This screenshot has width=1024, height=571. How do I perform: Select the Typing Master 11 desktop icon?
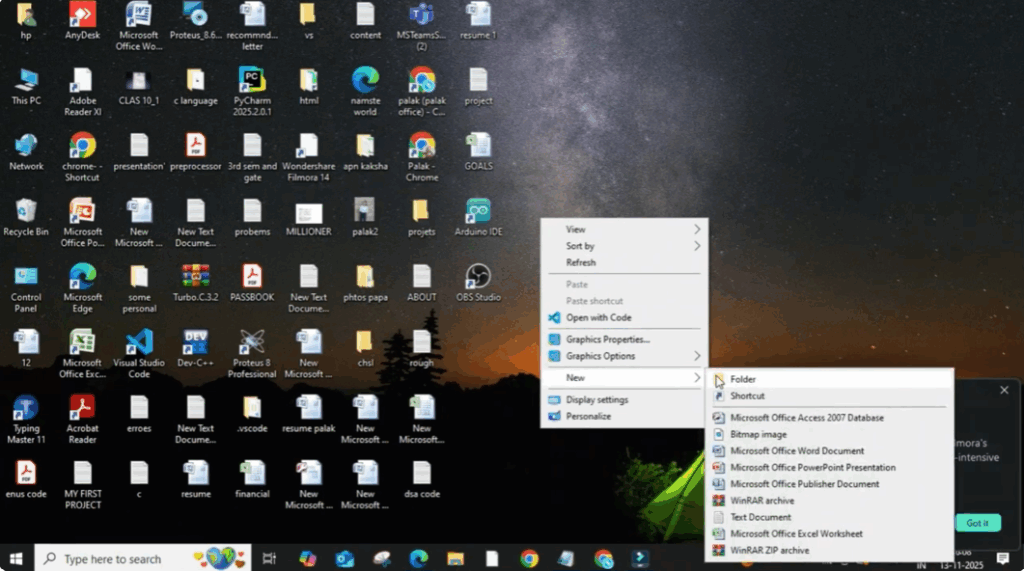(x=26, y=419)
